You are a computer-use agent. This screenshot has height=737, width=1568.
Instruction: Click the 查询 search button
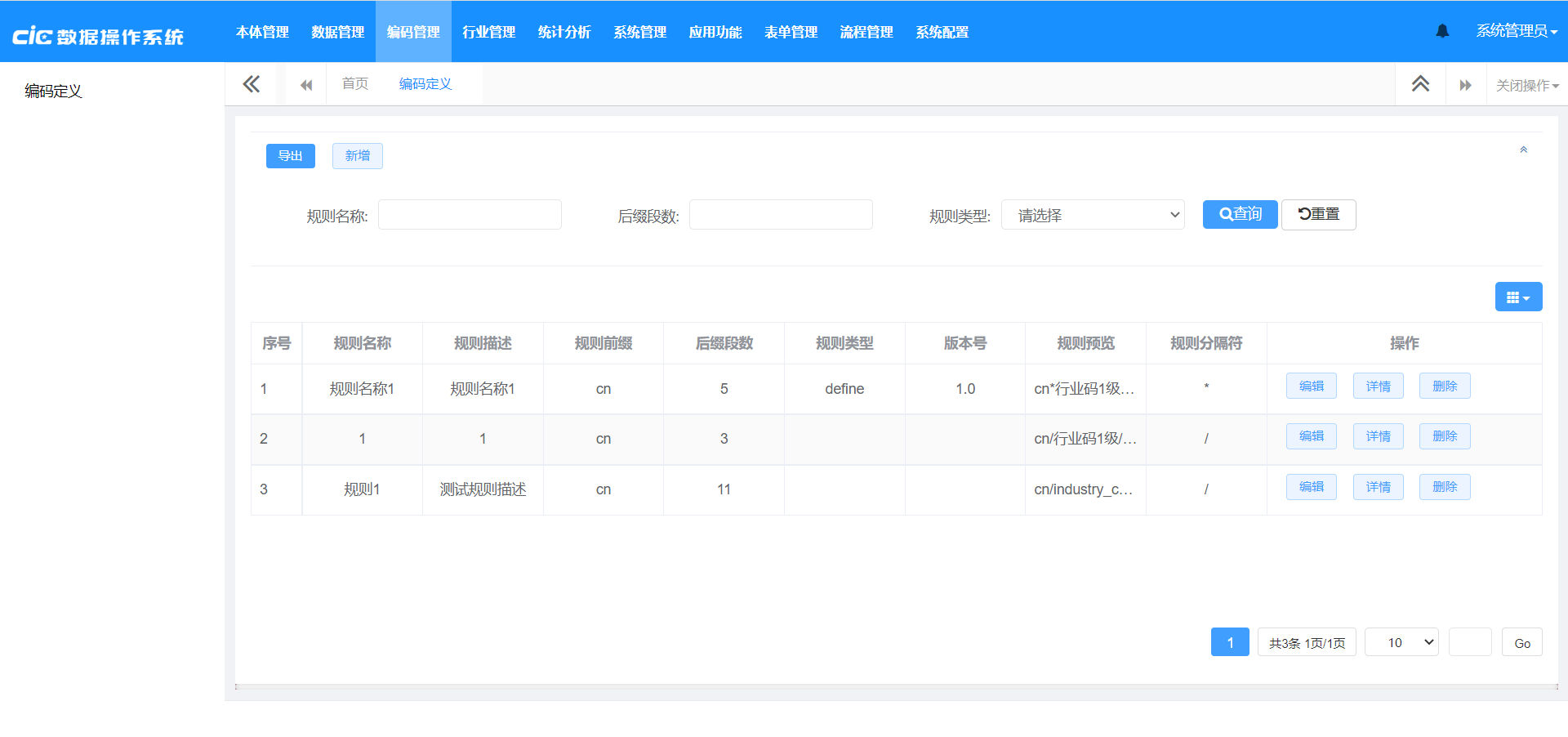pos(1240,214)
